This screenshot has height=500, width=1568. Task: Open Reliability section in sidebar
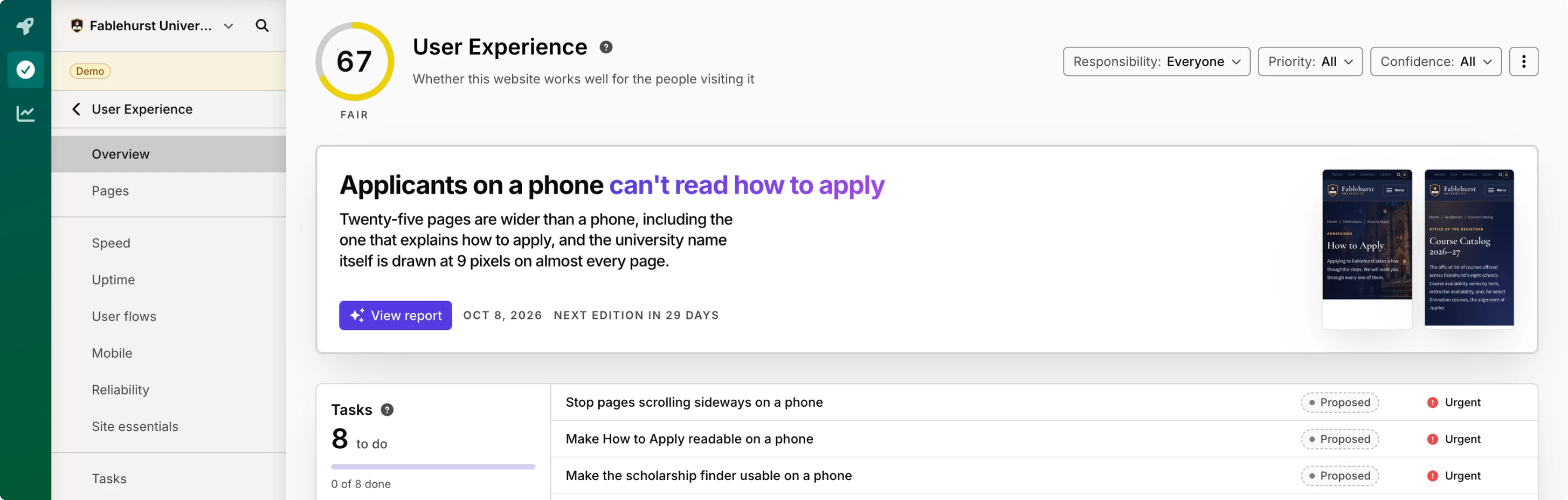point(169,390)
